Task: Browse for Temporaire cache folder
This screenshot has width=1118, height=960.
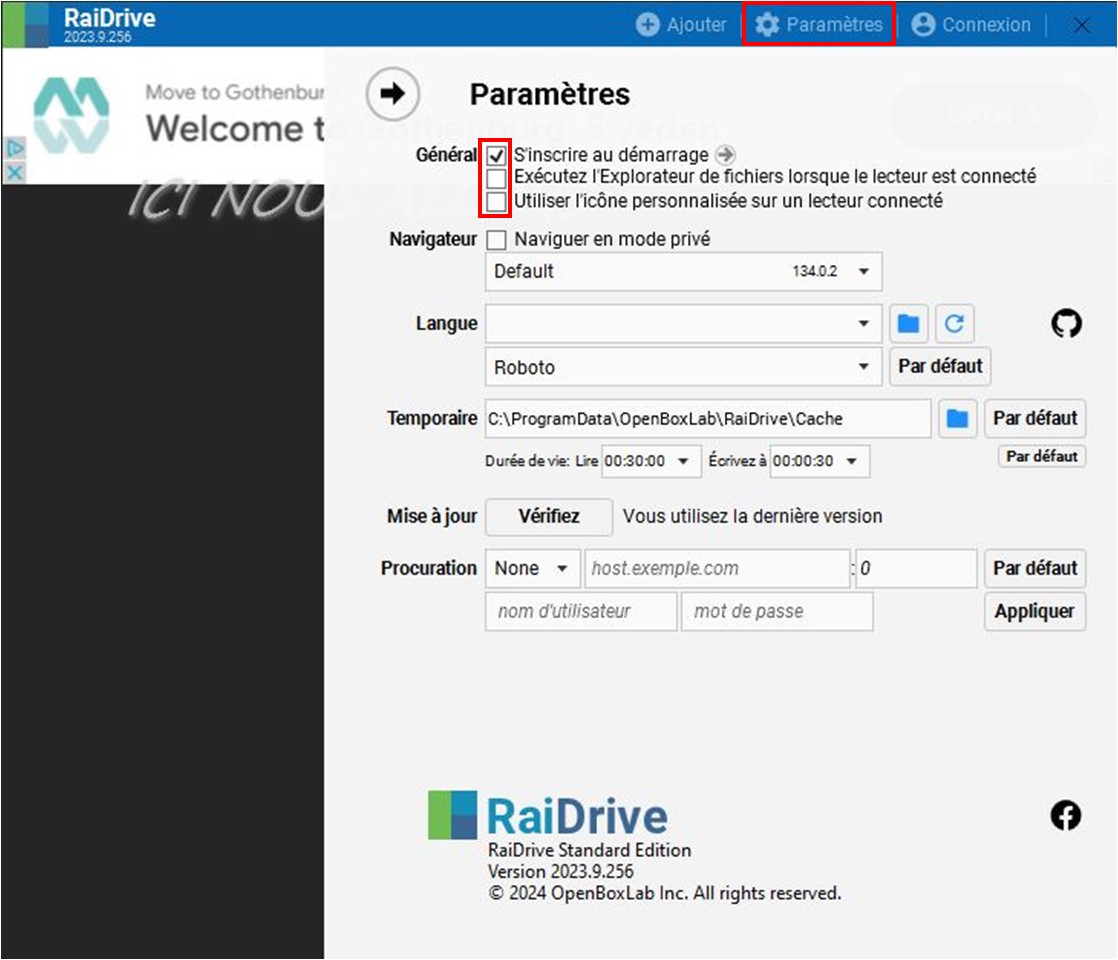Action: [957, 418]
